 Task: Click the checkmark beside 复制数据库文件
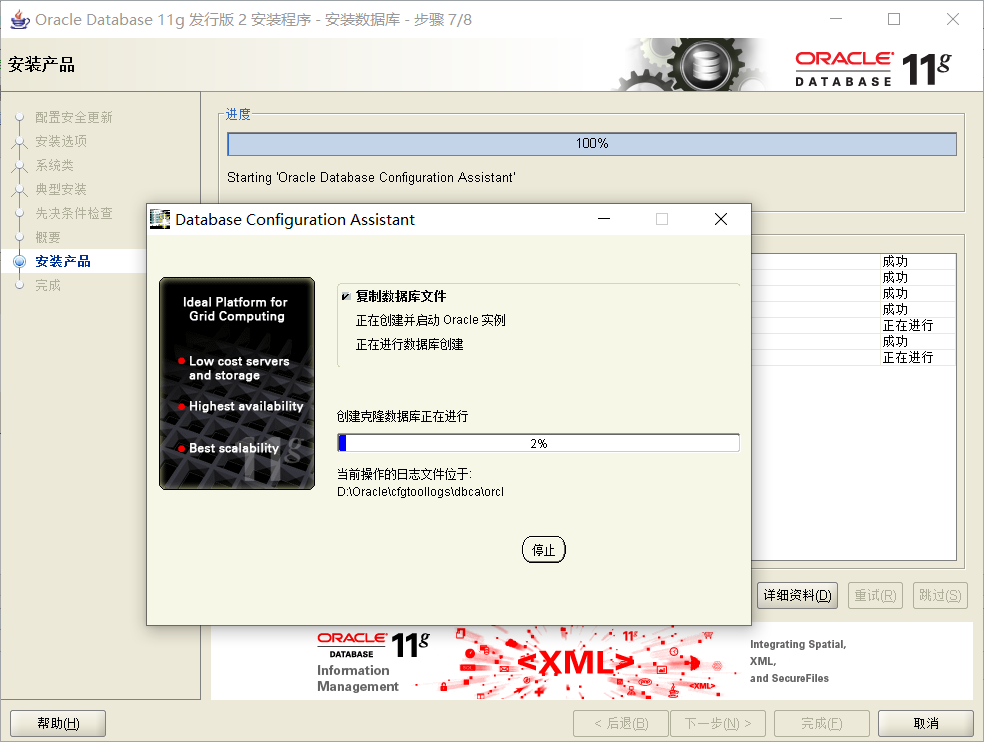tap(346, 296)
